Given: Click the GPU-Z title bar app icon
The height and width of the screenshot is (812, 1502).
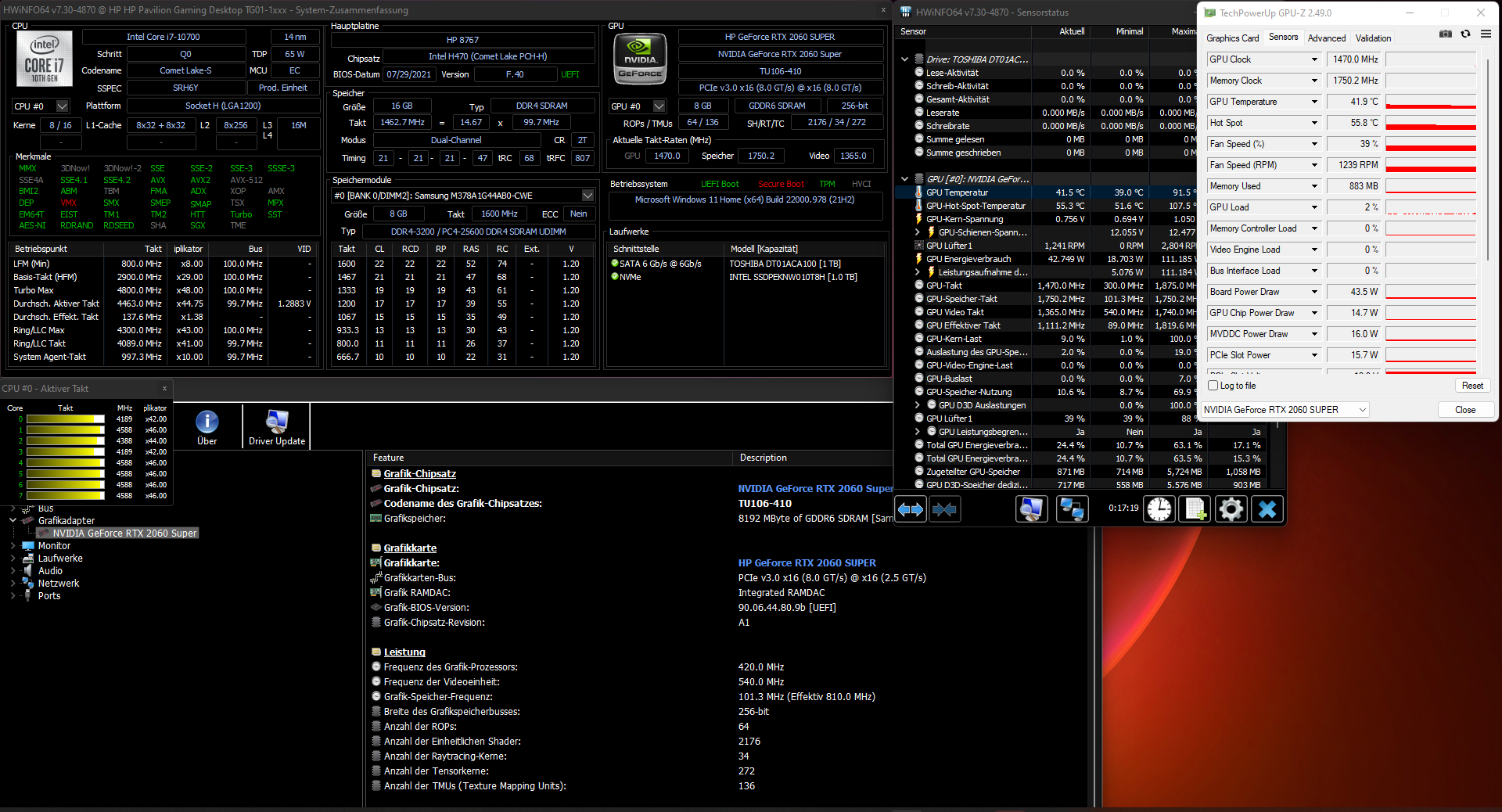Looking at the screenshot, I should click(1210, 13).
